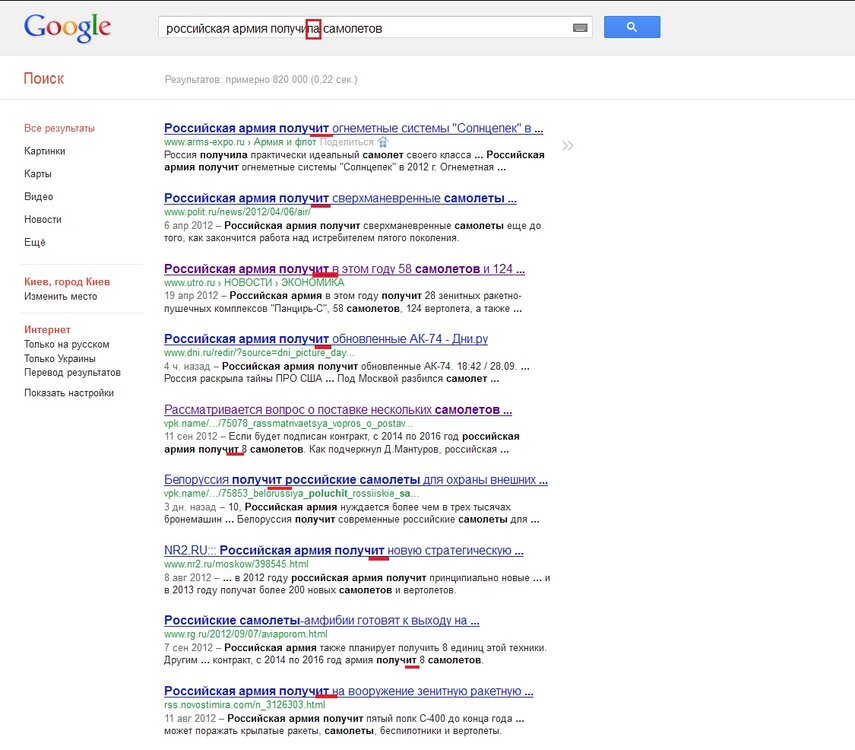Viewport: 855px width, 750px height.
Task: Expand the Ещё menu in sidebar
Action: tap(34, 243)
